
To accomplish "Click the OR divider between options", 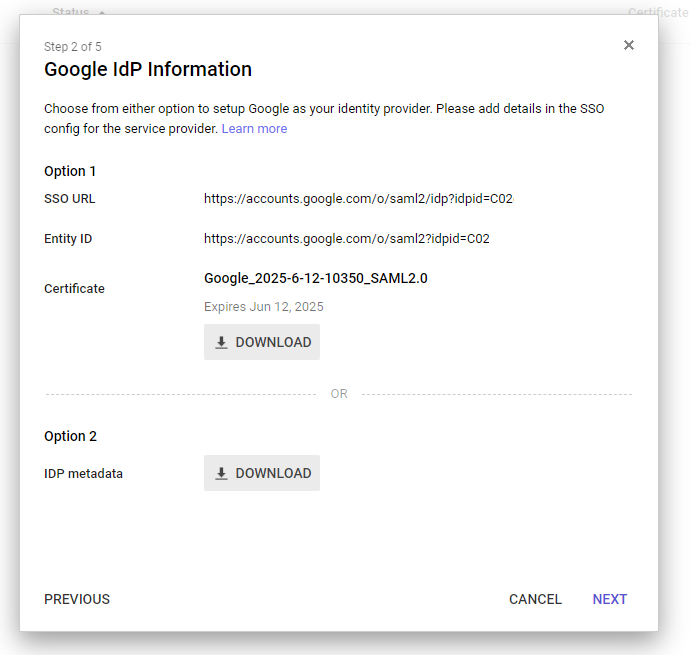I will pos(339,394).
